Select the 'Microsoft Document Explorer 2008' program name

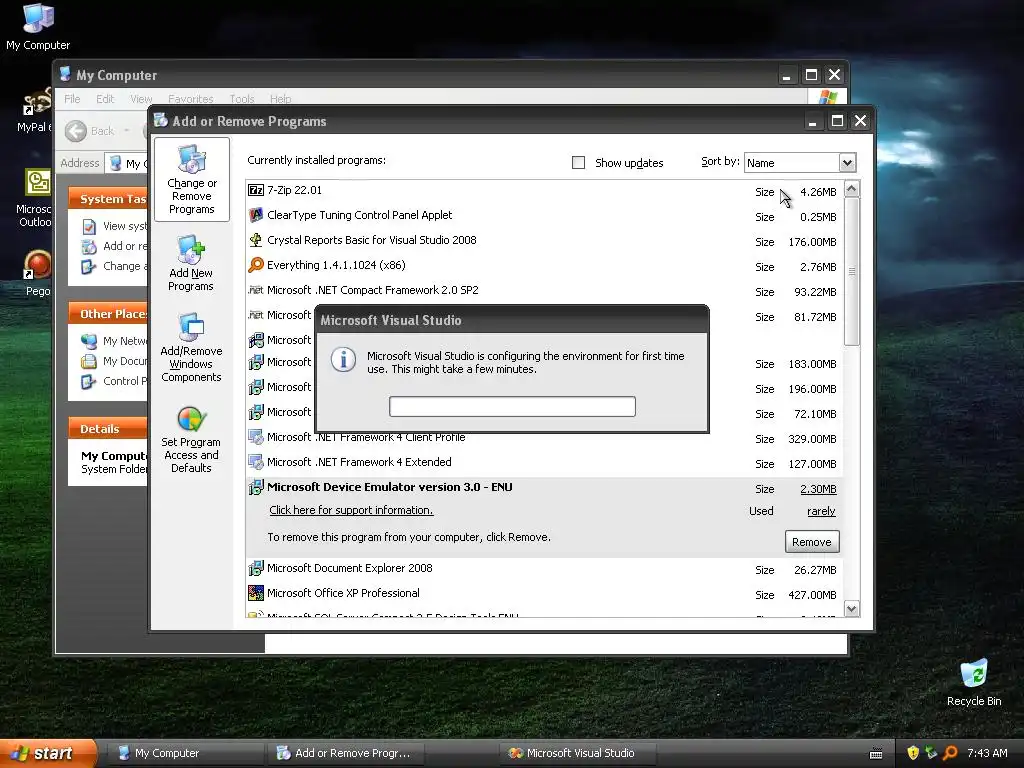tap(349, 568)
